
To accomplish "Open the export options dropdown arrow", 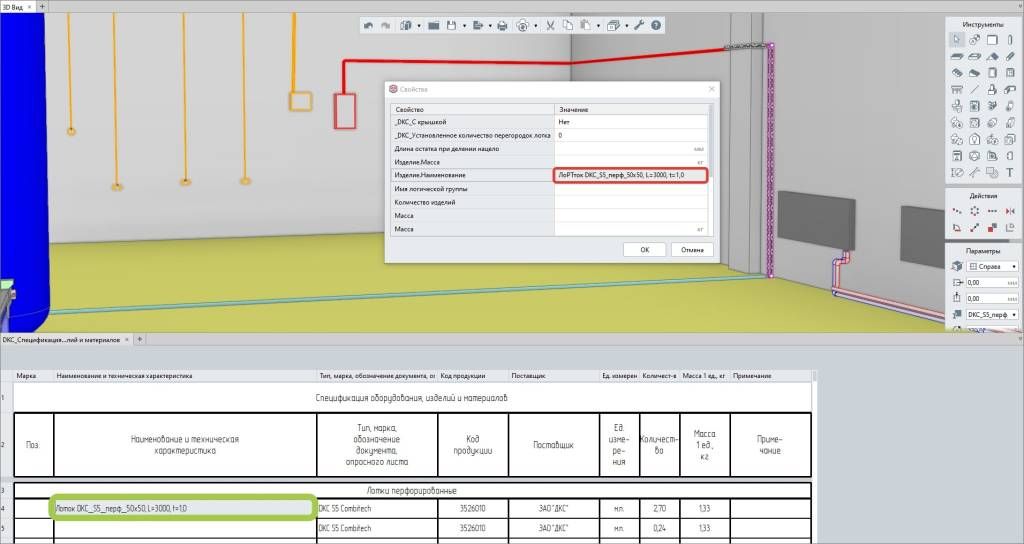I will 490,26.
